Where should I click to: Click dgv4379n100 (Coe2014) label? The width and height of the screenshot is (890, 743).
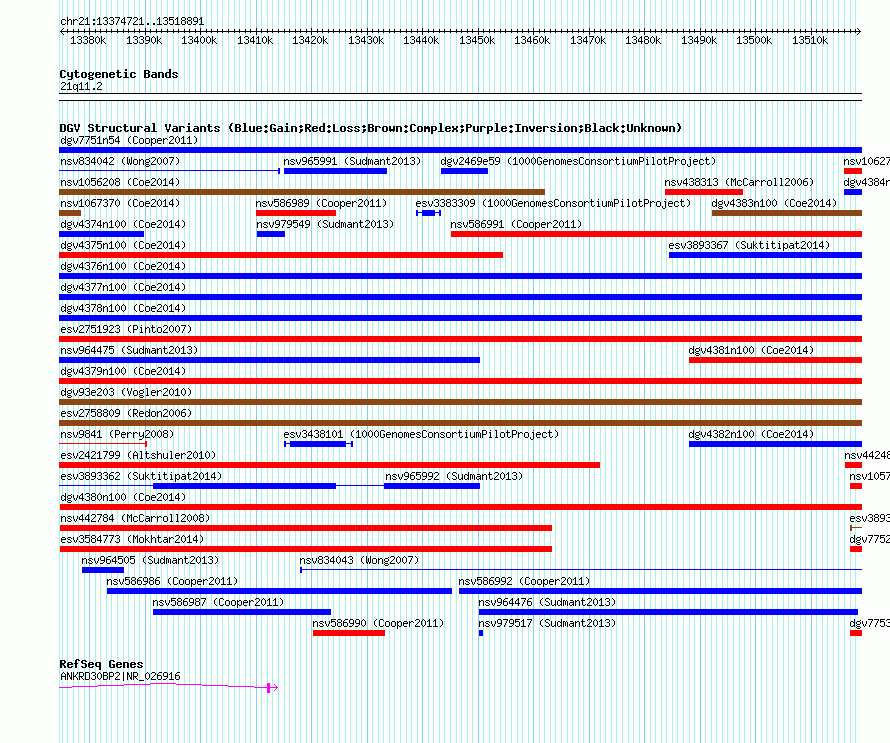(x=123, y=371)
